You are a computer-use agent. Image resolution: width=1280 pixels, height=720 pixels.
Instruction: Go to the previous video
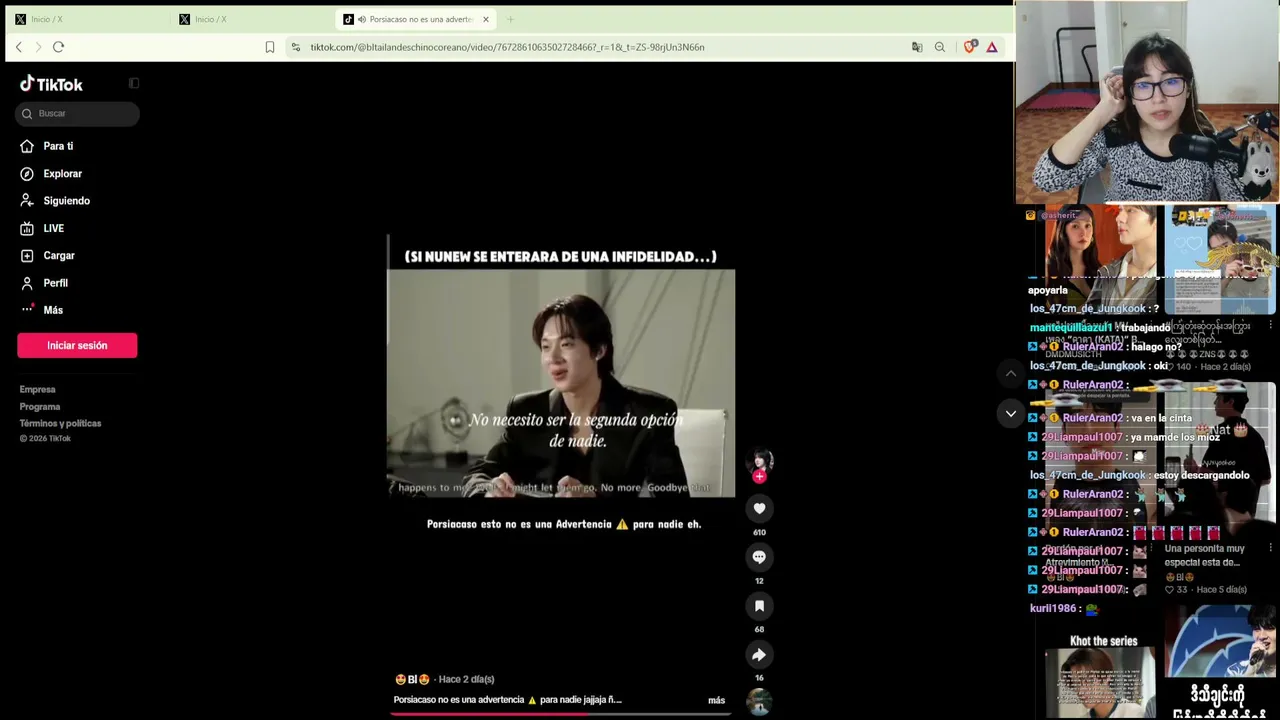(x=1011, y=373)
